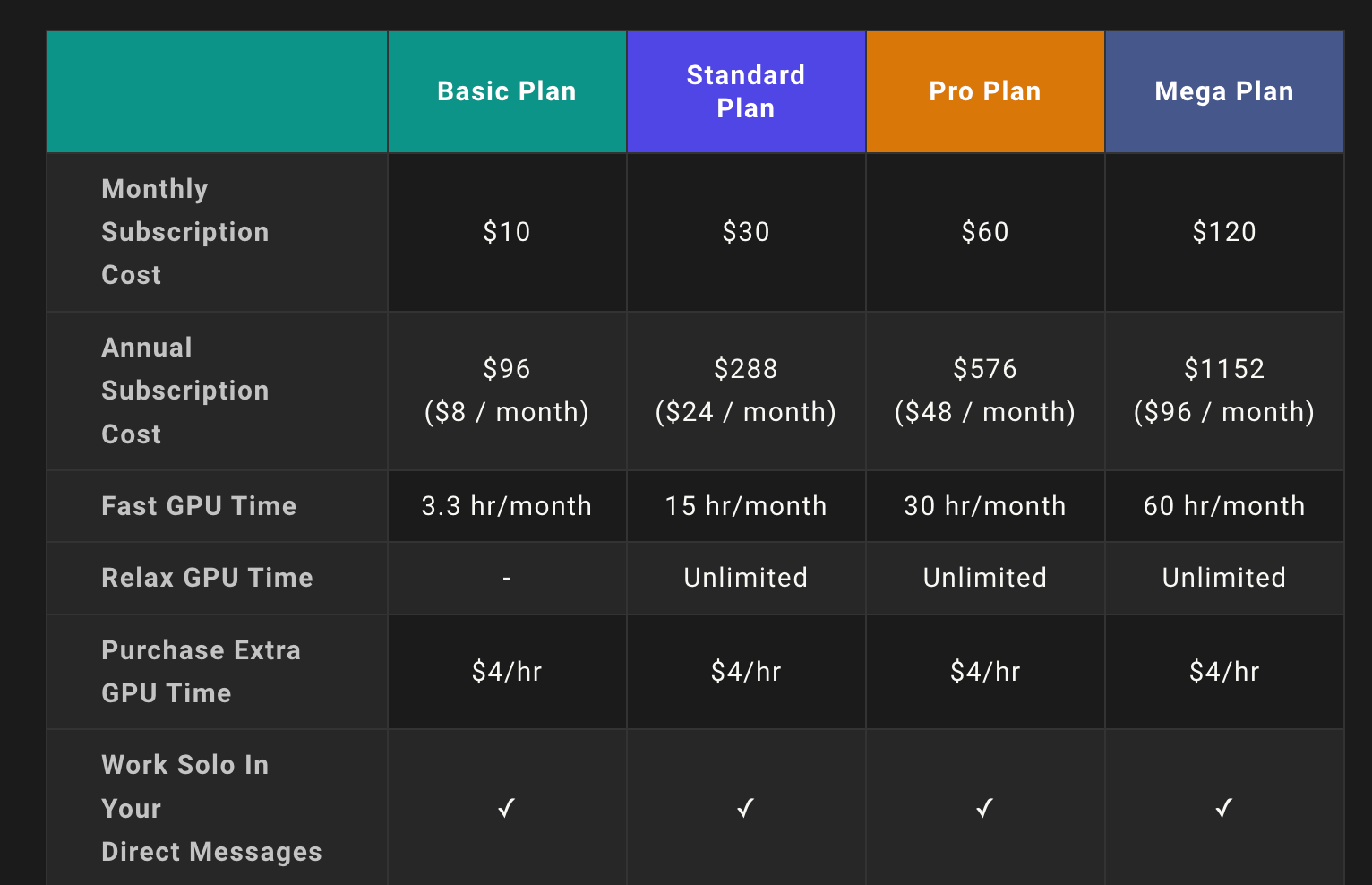Click the Purchase Extra GPU Time label
Viewport: 1372px width, 885px height.
point(201,672)
